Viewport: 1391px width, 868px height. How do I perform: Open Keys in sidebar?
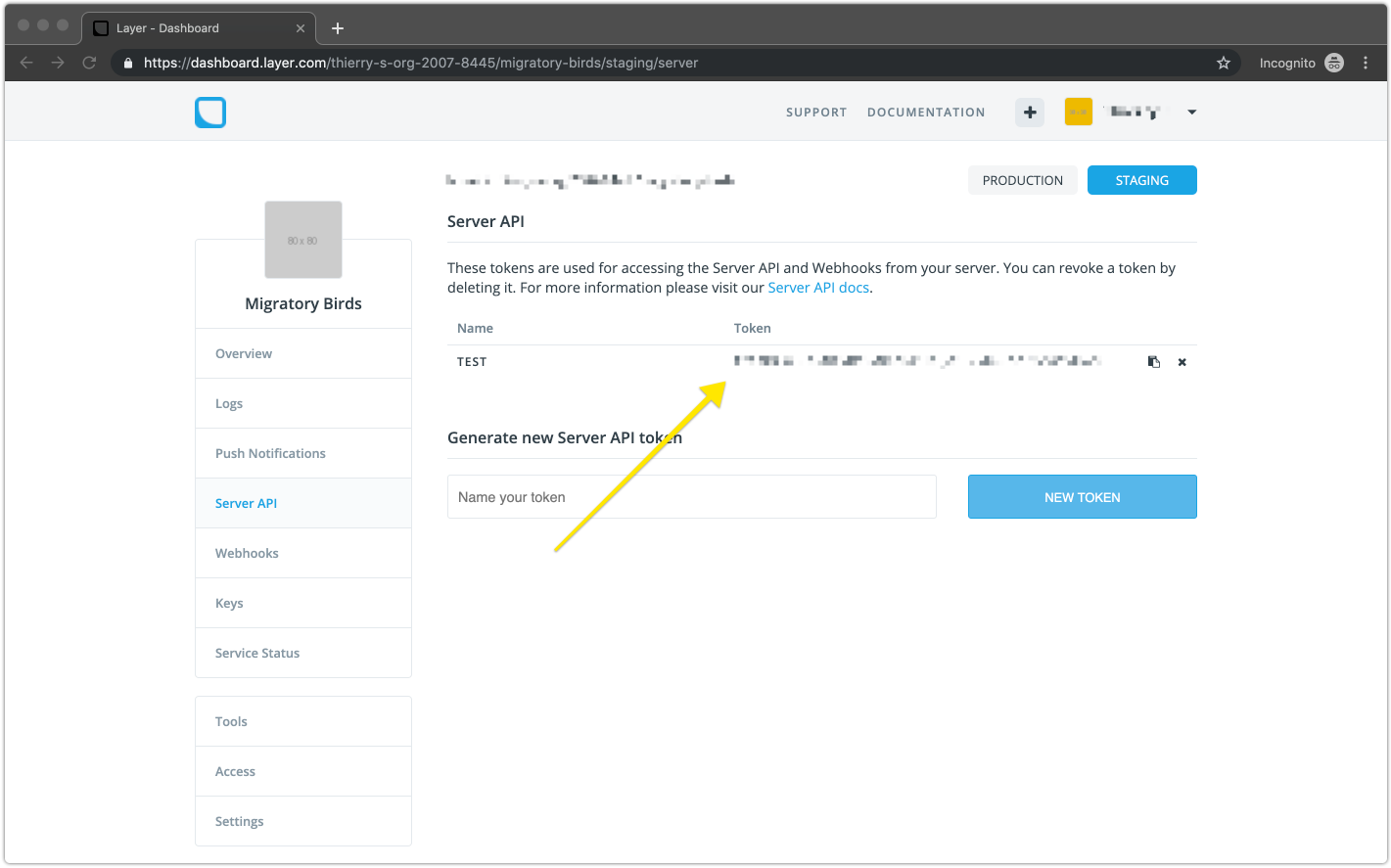[303, 603]
